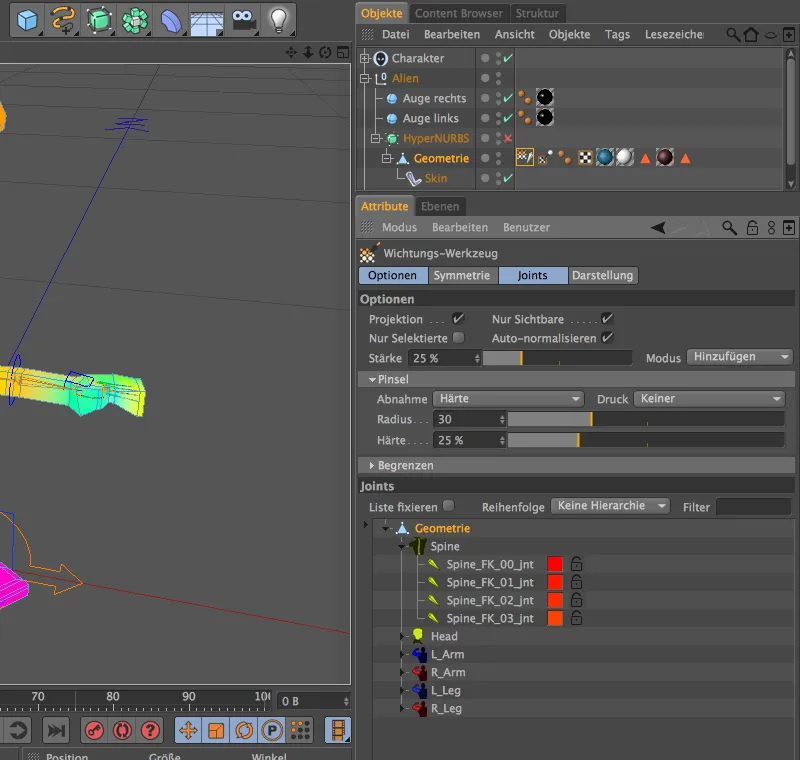Select the deformer bend tool icon
Screen dimensions: 800x760
(x=171, y=21)
